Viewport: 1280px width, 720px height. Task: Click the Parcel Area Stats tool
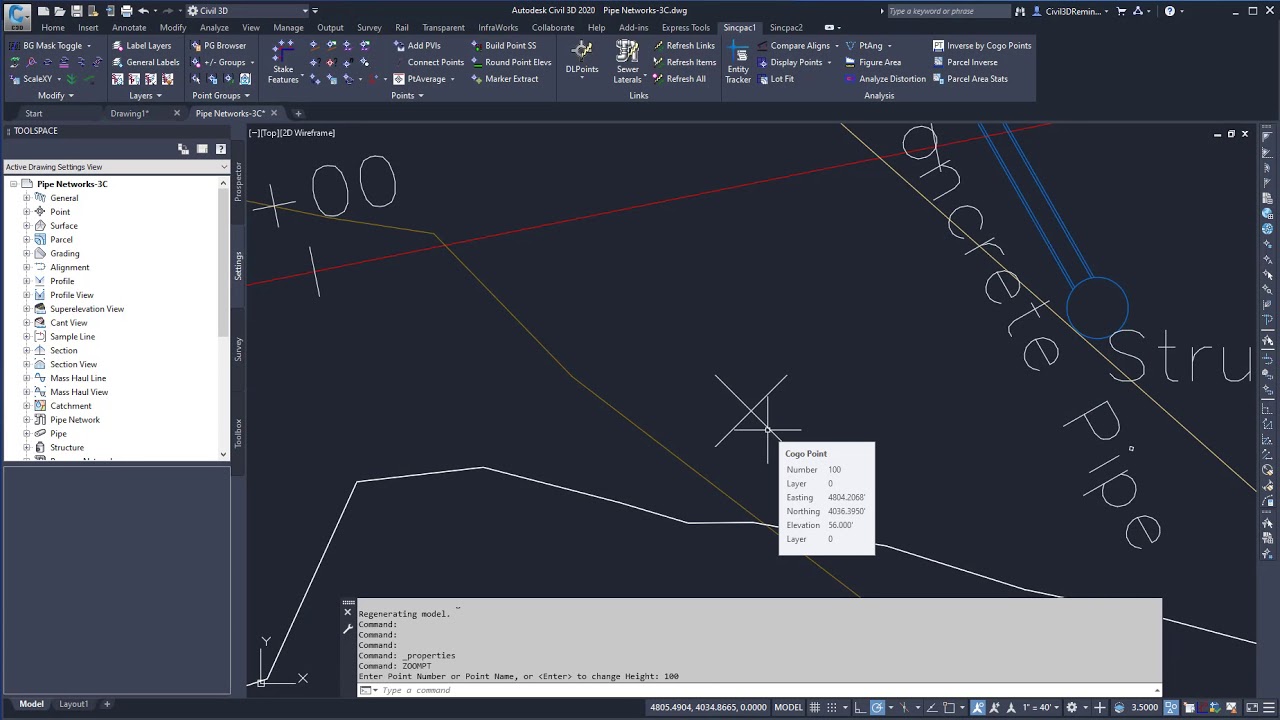pyautogui.click(x=970, y=79)
